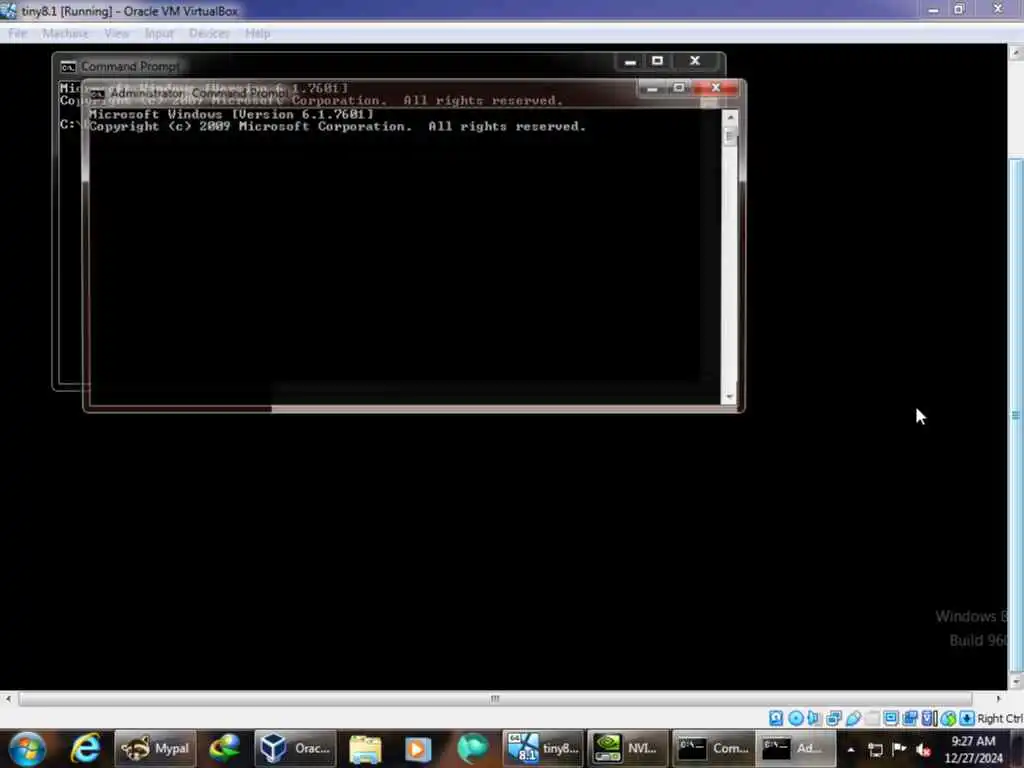The height and width of the screenshot is (768, 1024).
Task: Open Windows Explorer folder icon on taskbar
Action: (x=365, y=748)
